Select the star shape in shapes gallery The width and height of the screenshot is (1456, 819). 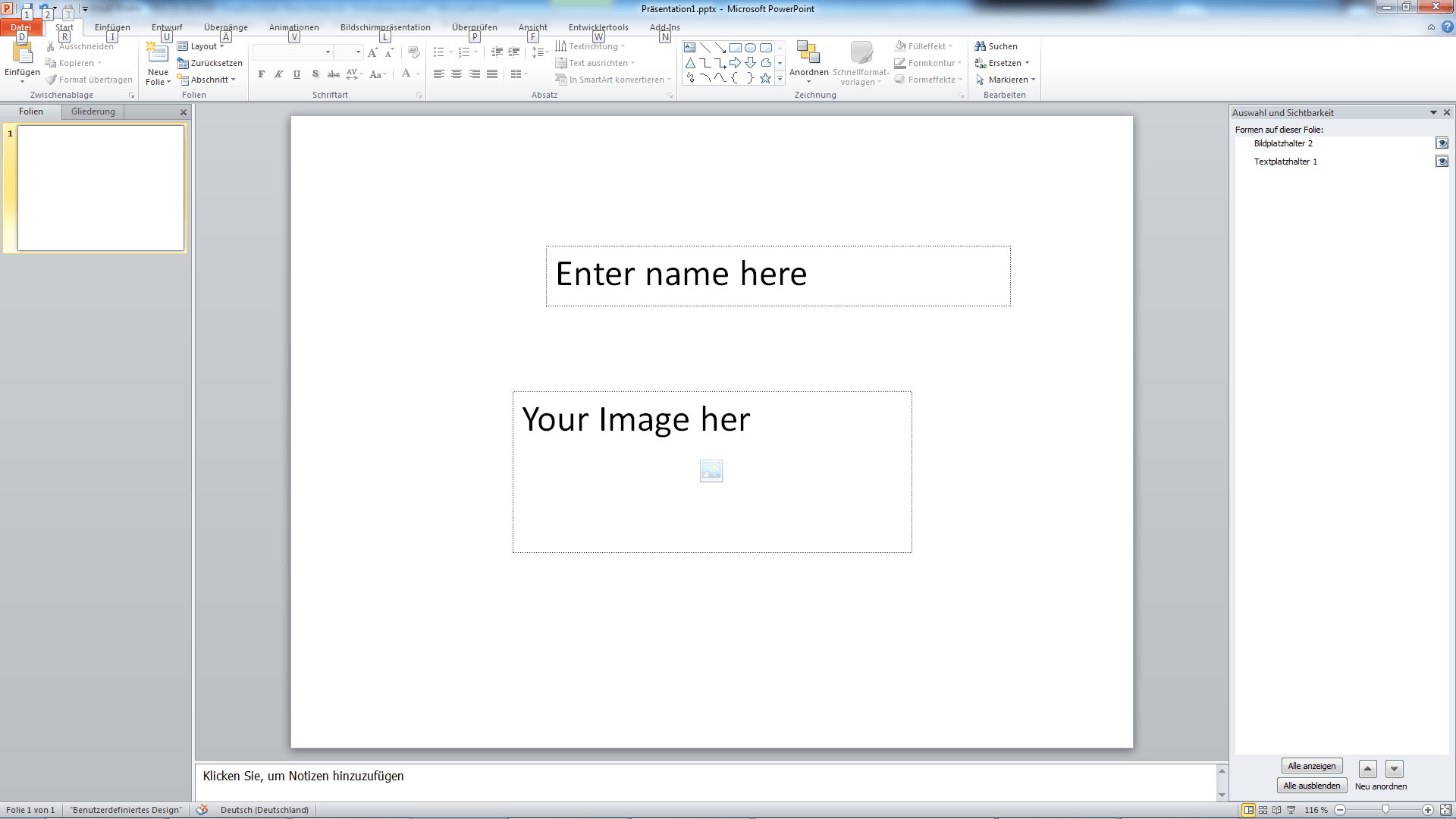[x=766, y=78]
